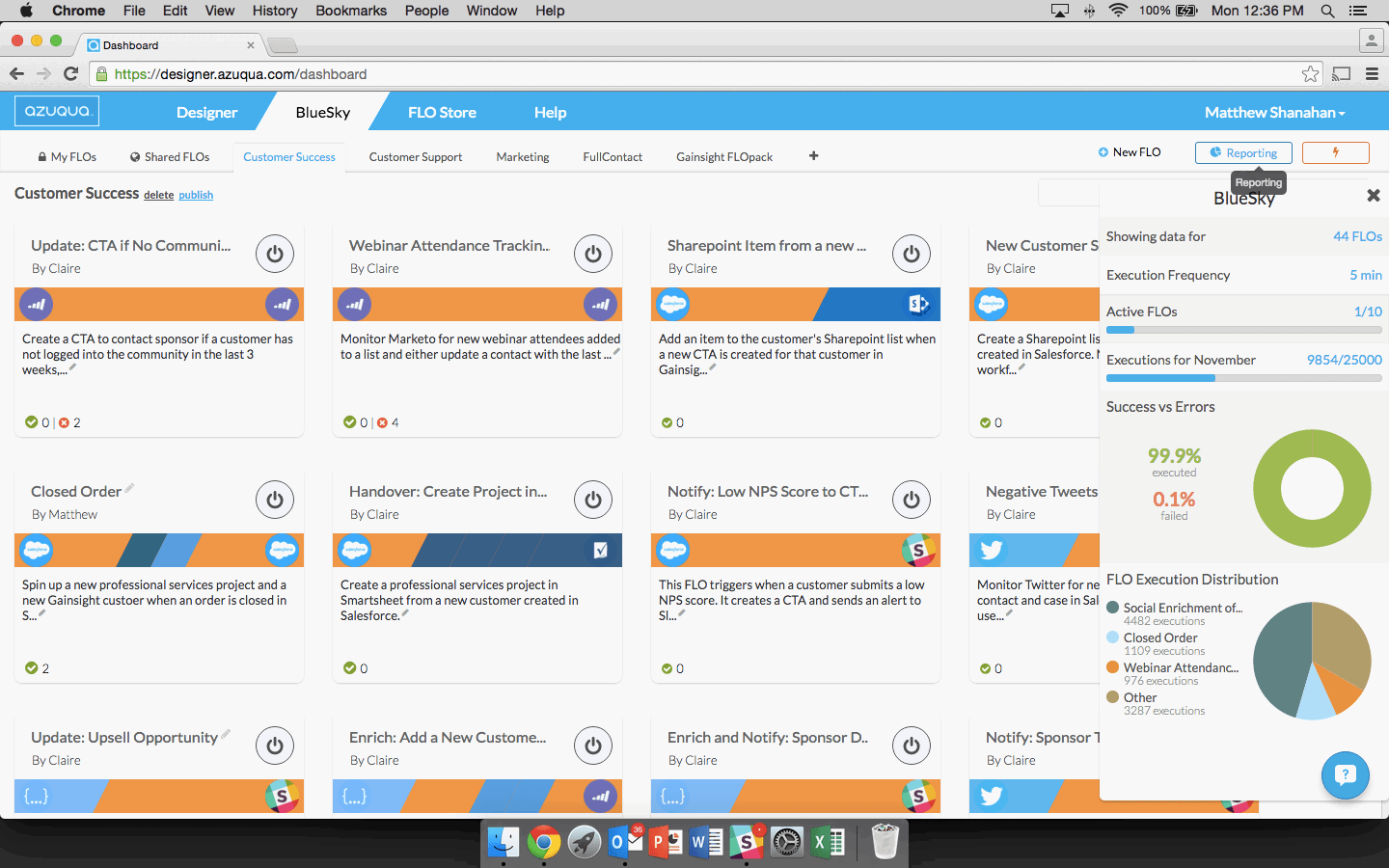Viewport: 1389px width, 868px height.
Task: Open the History menu in menu bar
Action: 275,11
